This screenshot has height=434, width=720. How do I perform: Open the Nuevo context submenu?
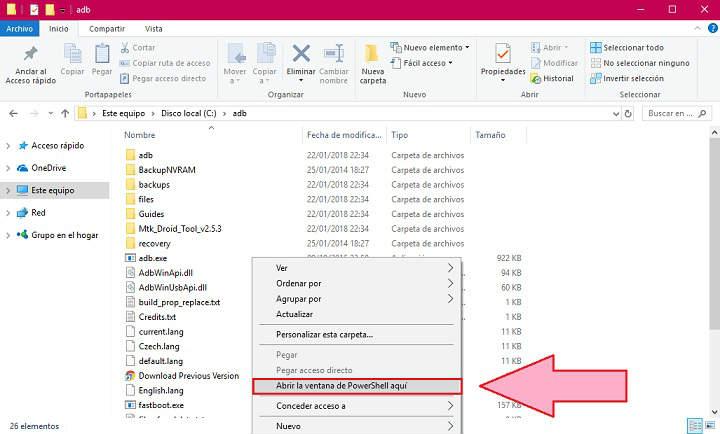click(357, 426)
